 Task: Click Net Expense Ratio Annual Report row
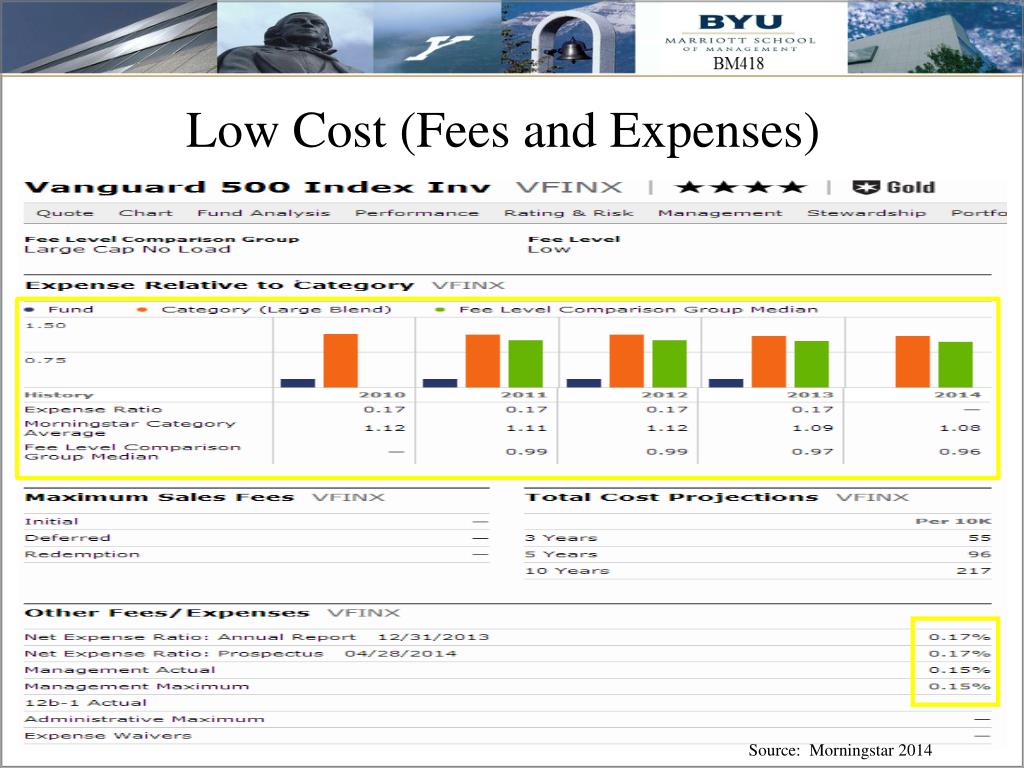507,637
